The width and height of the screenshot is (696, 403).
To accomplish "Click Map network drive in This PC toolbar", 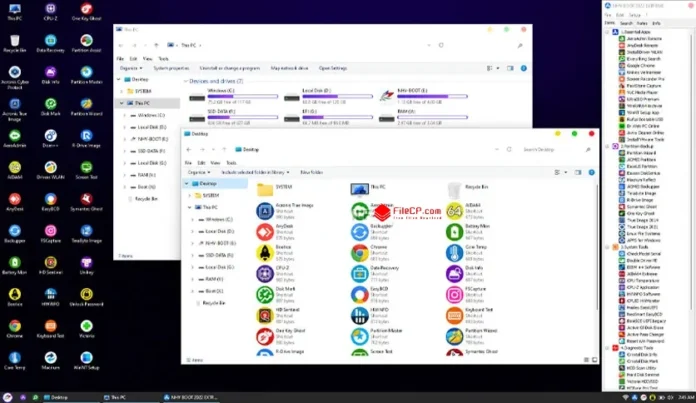I will [289, 68].
